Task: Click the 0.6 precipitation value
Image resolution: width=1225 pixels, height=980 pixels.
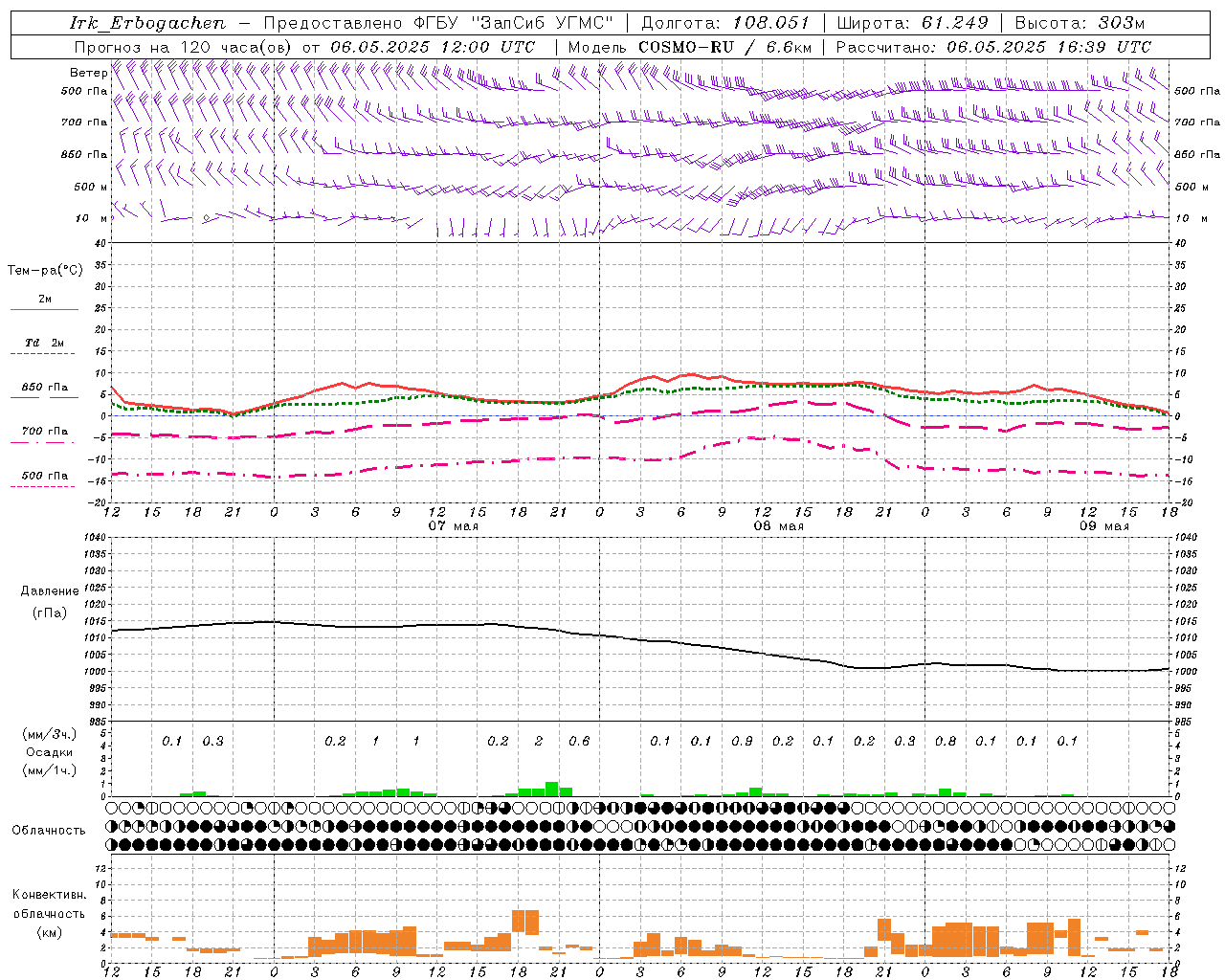Action: (579, 741)
